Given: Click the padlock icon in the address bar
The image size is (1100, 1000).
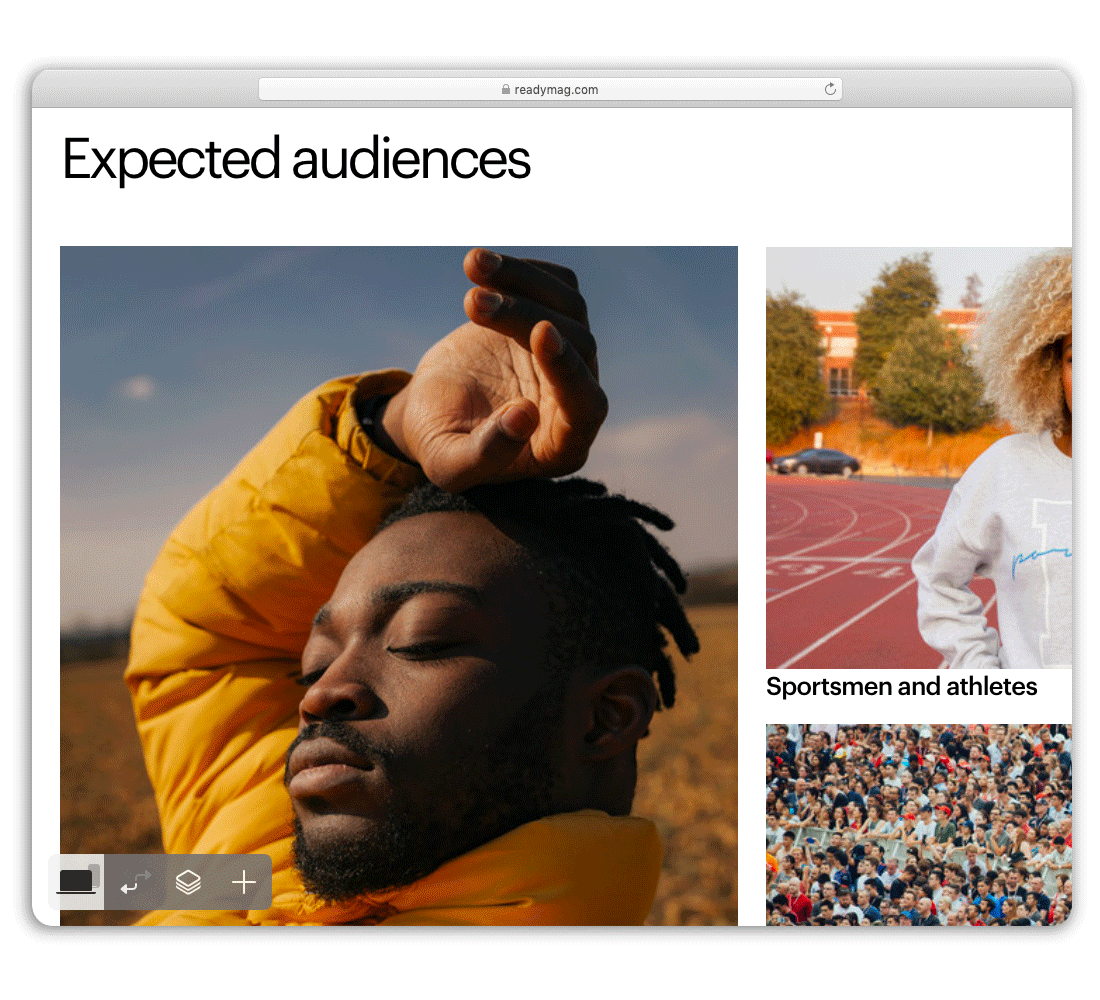Looking at the screenshot, I should pyautogui.click(x=506, y=89).
